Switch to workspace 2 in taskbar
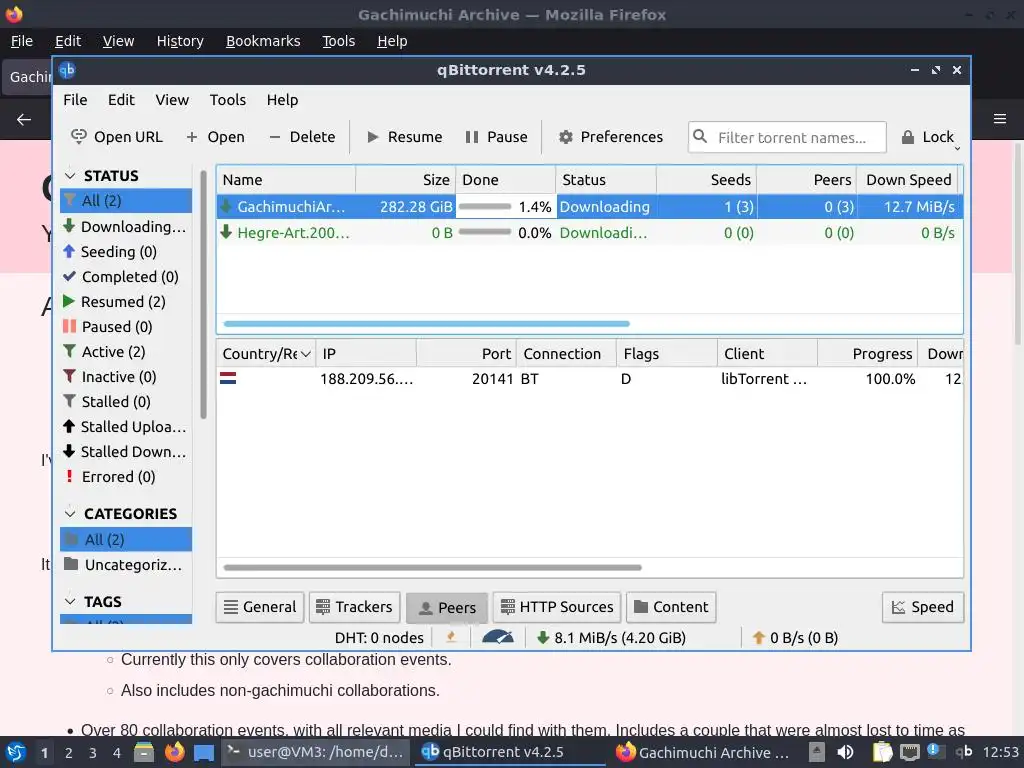The width and height of the screenshot is (1024, 768). [69, 753]
